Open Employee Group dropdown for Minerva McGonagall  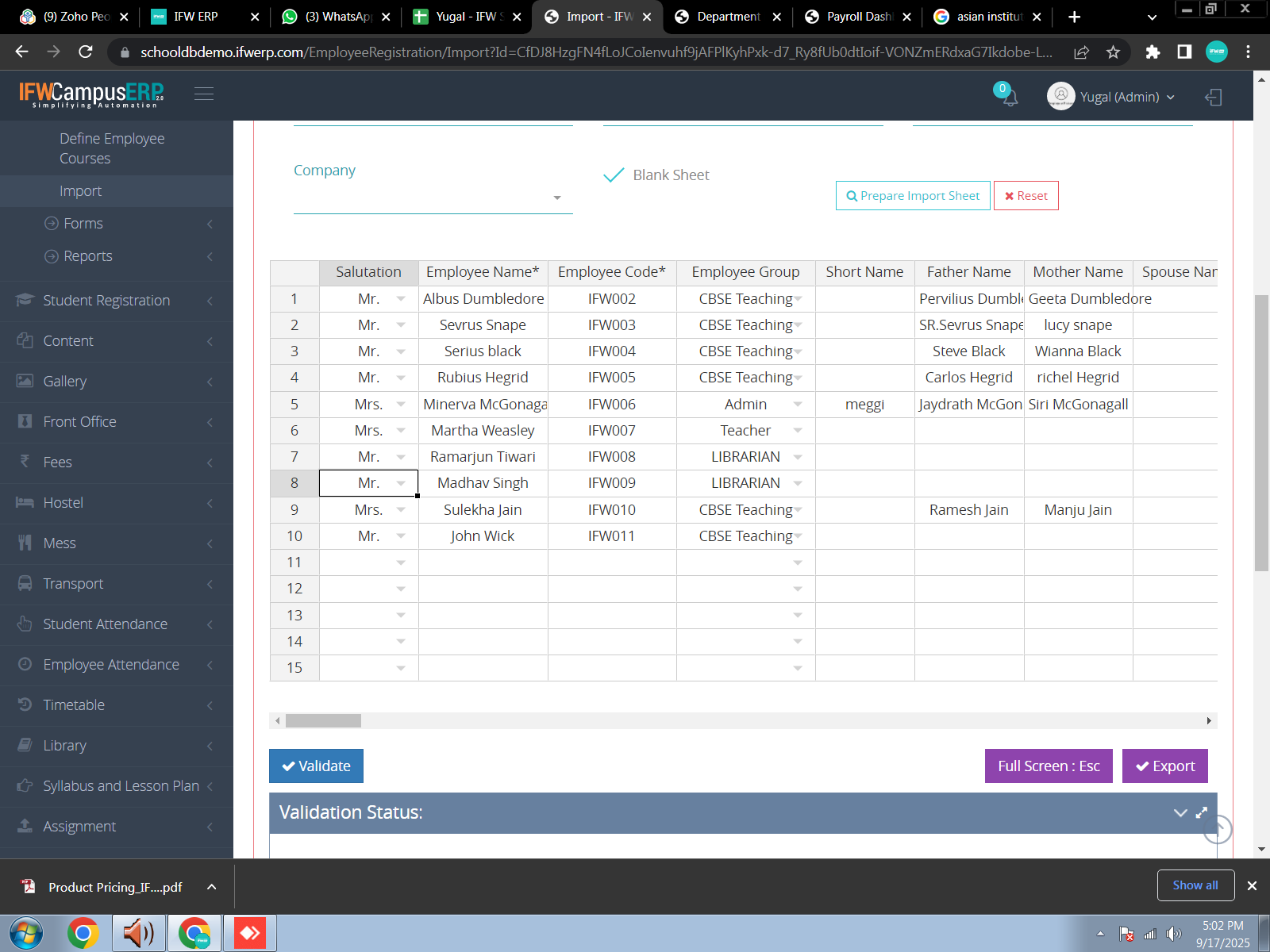798,405
